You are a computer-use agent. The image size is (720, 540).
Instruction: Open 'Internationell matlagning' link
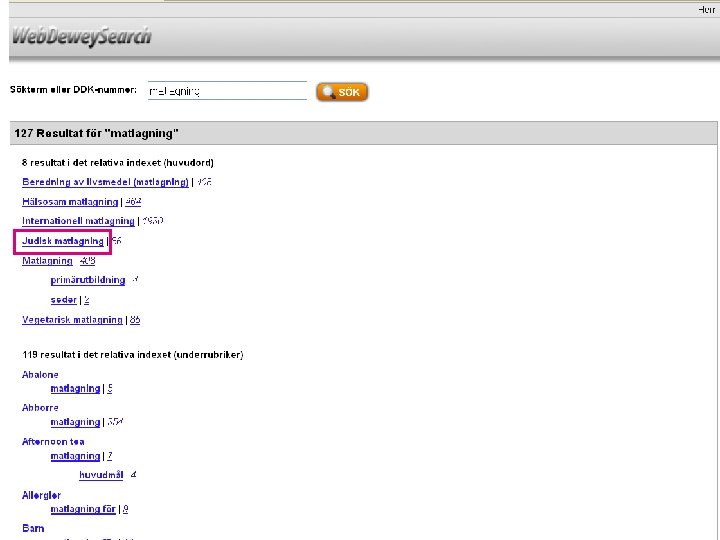tap(78, 221)
